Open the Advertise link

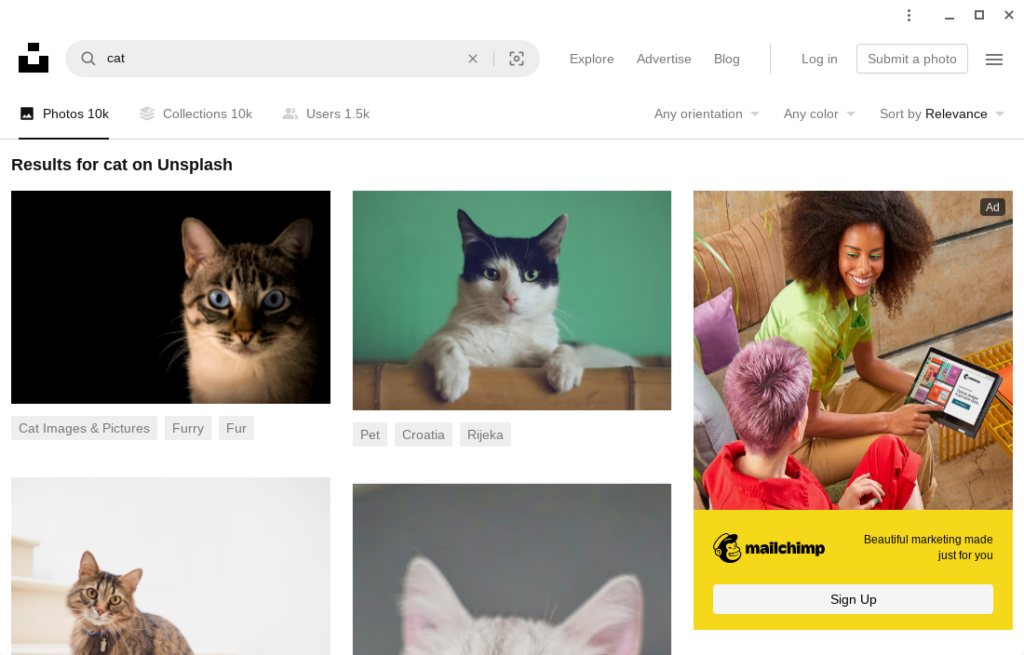coord(664,59)
